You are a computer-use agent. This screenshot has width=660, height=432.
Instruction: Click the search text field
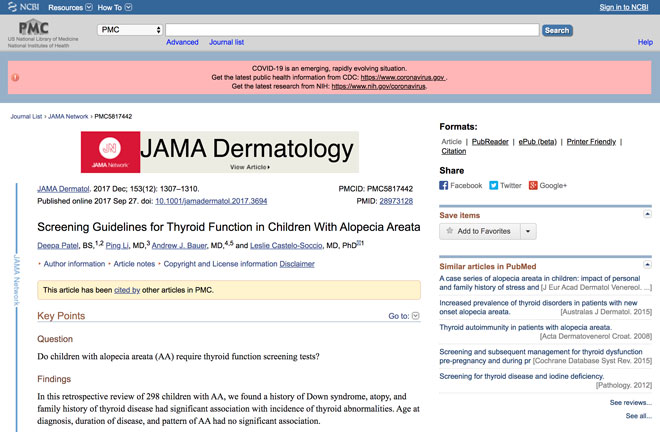pos(352,30)
